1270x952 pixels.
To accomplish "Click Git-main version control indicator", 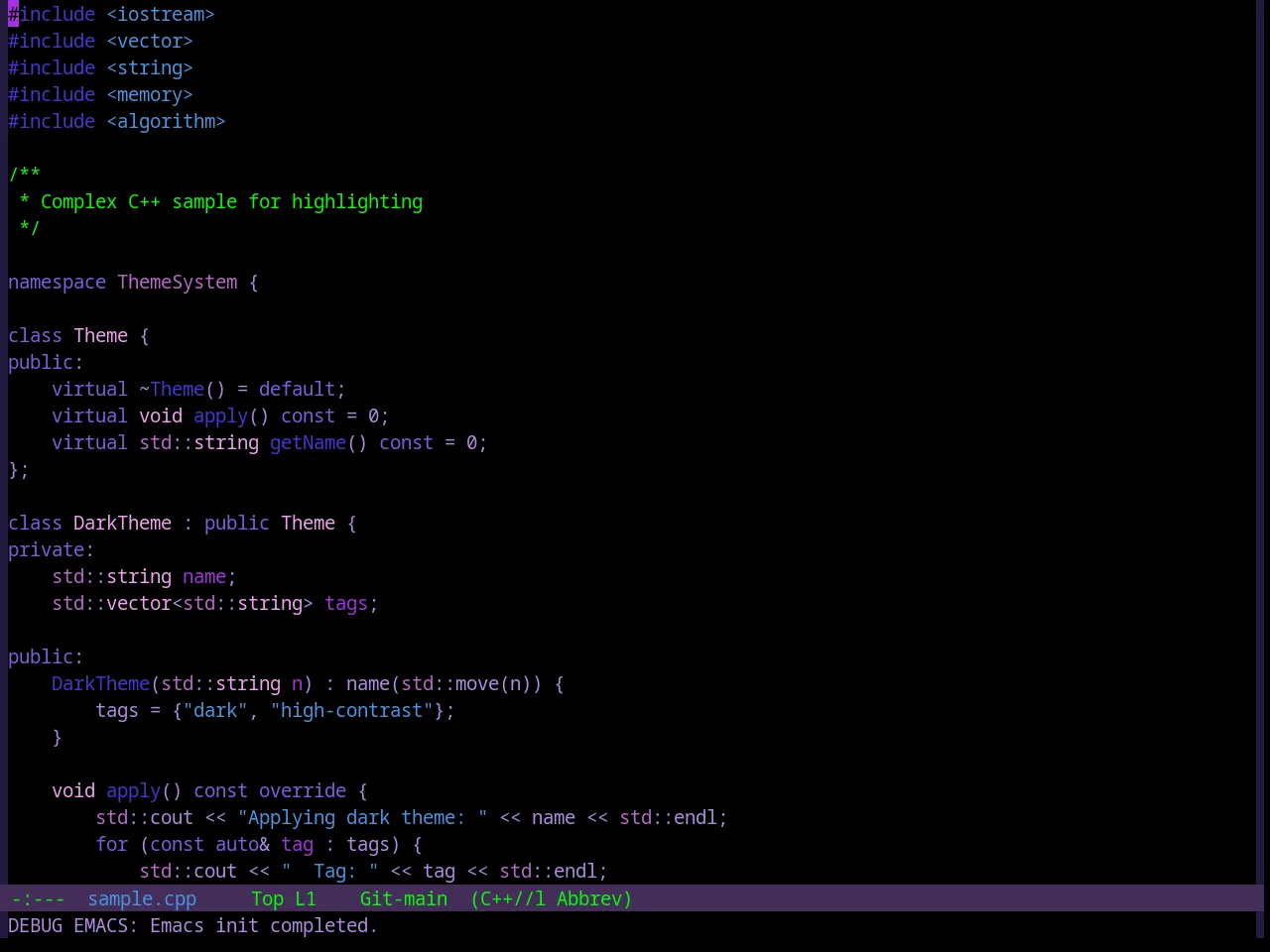I will [x=404, y=898].
